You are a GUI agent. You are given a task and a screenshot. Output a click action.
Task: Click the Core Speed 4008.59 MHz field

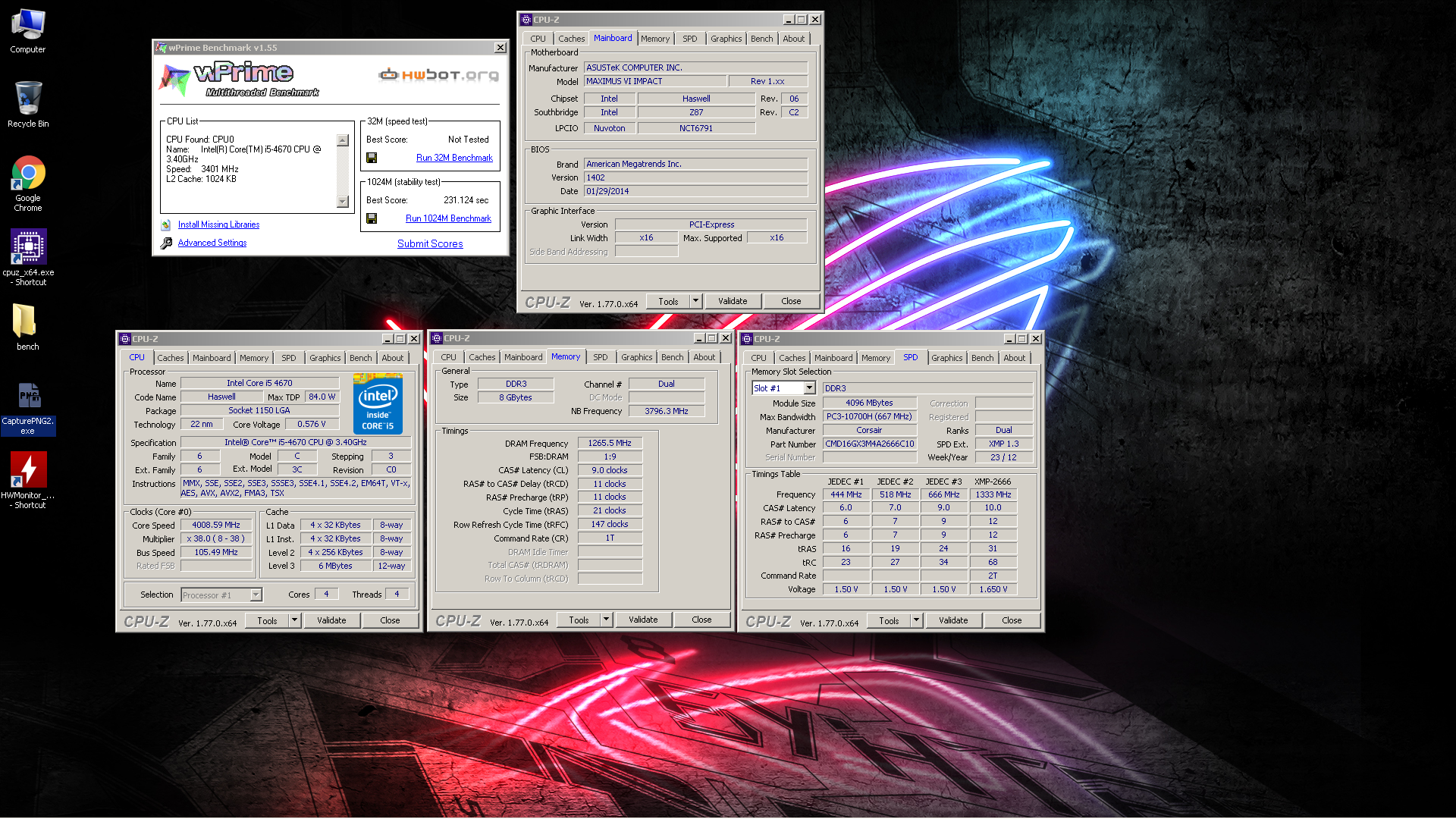216,525
